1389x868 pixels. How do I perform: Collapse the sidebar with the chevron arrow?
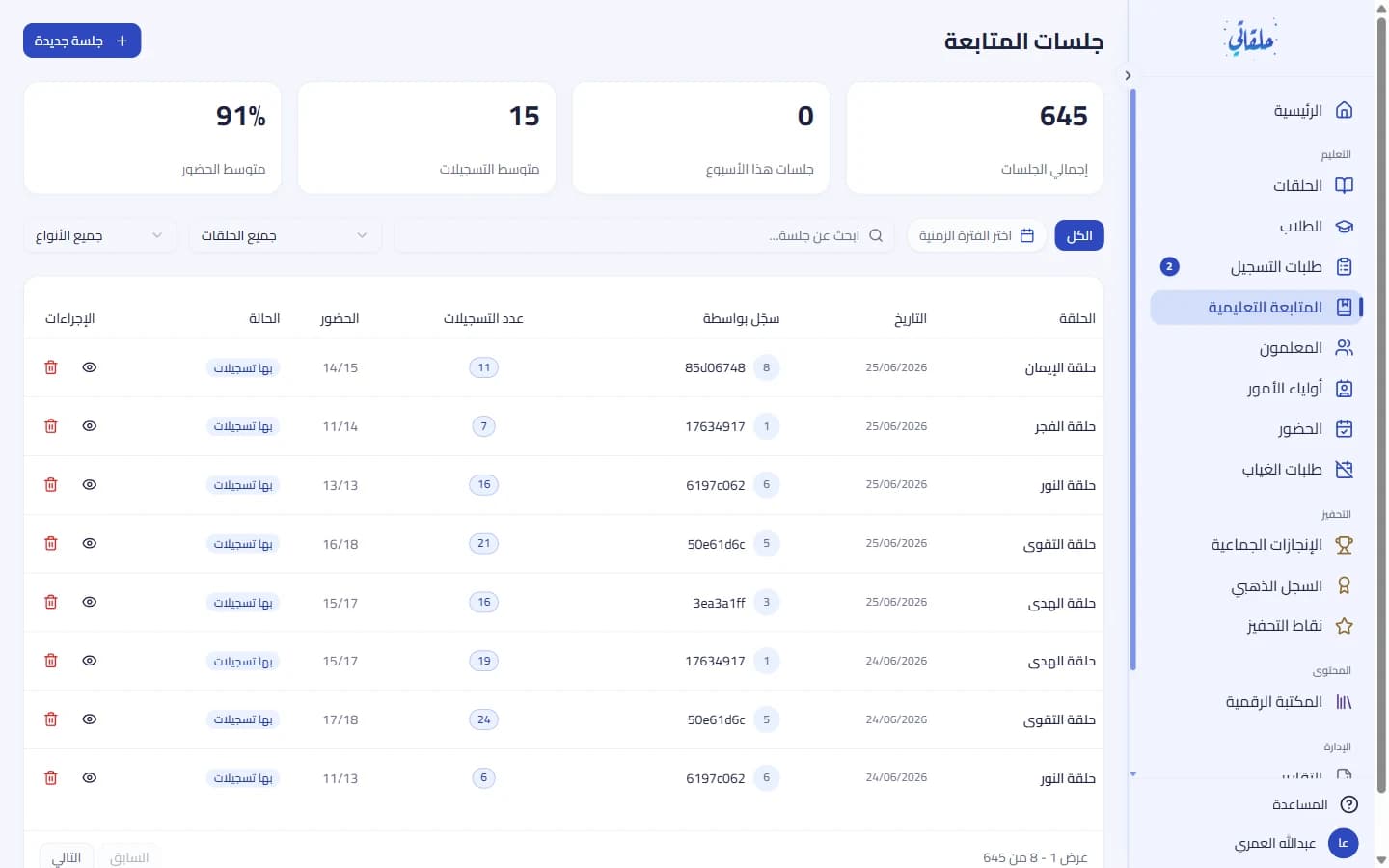1128,75
